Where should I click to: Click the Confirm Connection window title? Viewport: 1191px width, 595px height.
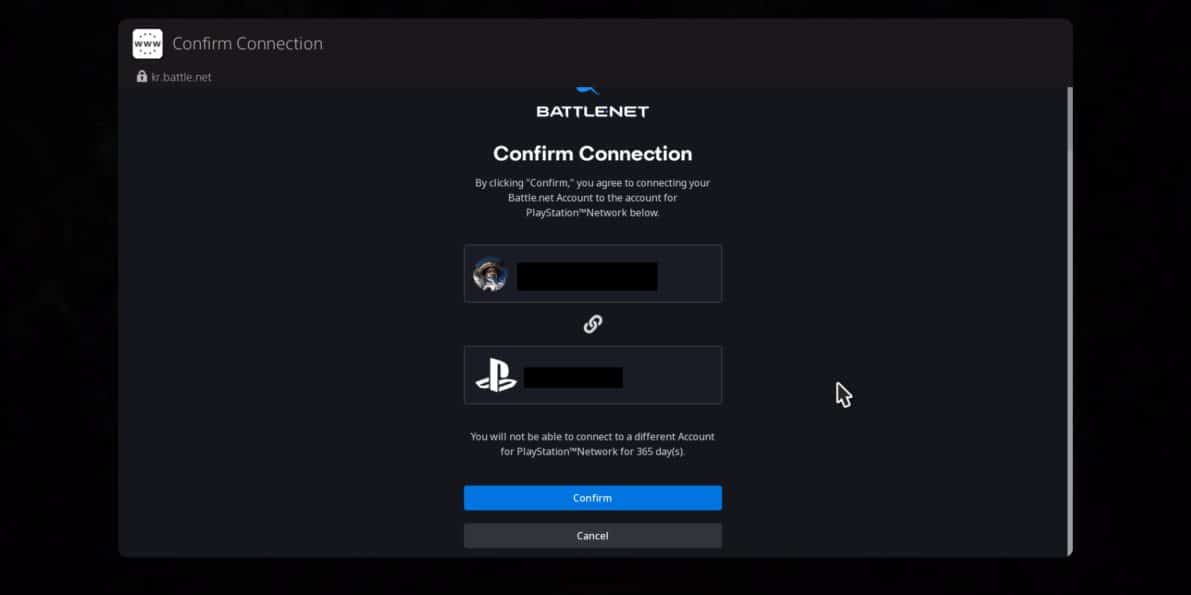pos(248,44)
